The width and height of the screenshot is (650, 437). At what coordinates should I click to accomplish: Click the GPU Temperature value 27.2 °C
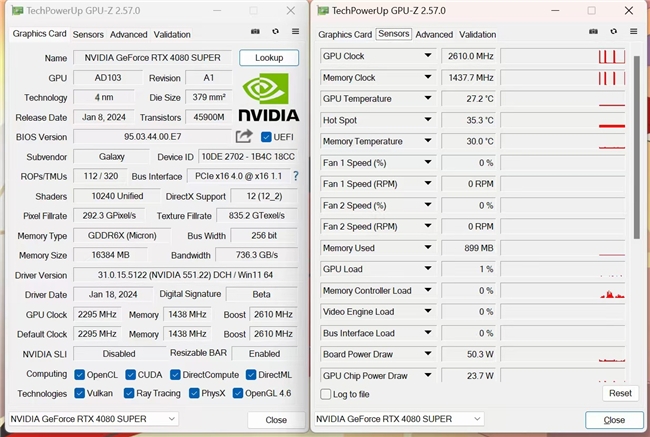click(x=468, y=99)
